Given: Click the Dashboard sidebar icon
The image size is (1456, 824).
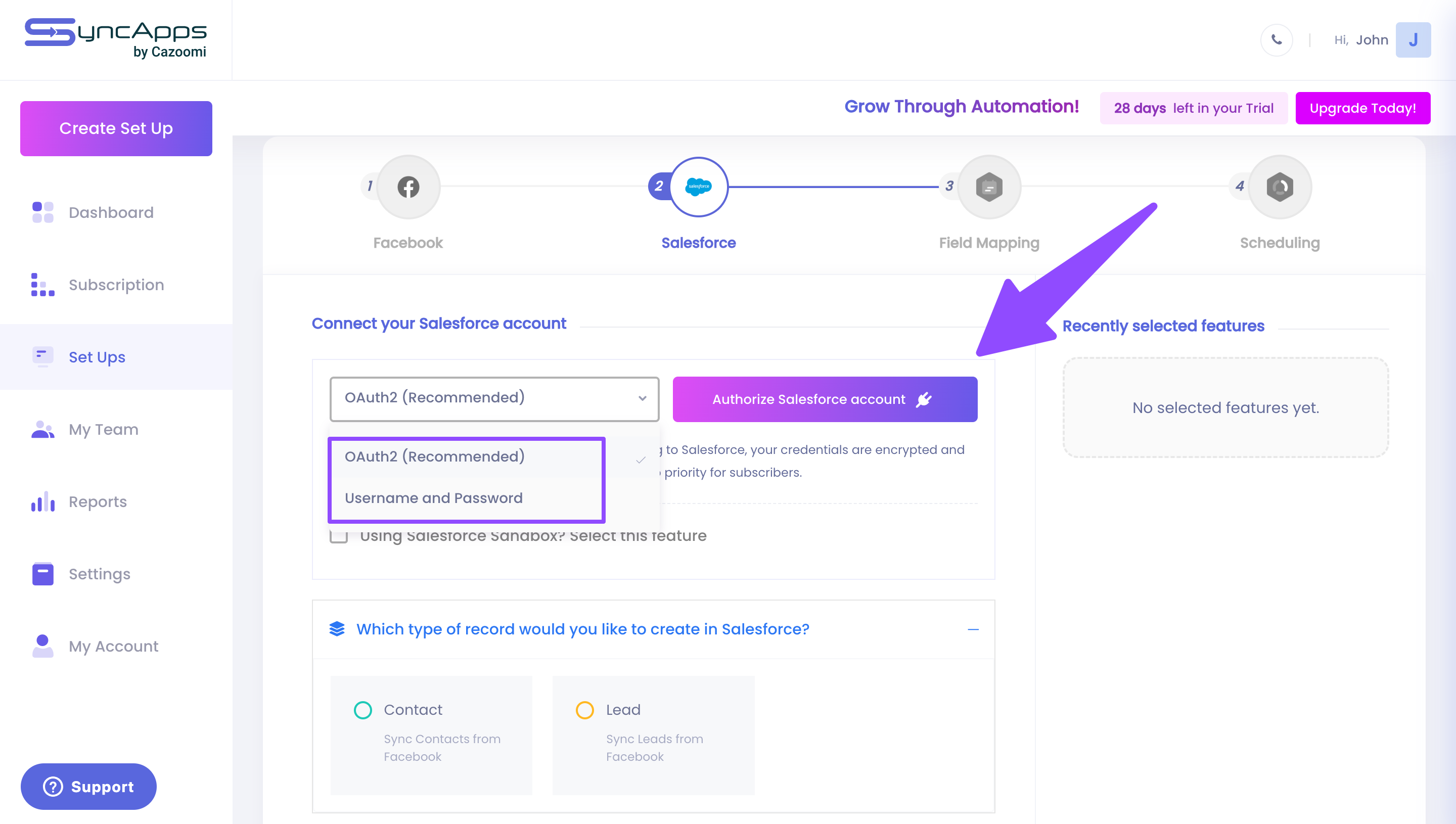Looking at the screenshot, I should coord(43,212).
